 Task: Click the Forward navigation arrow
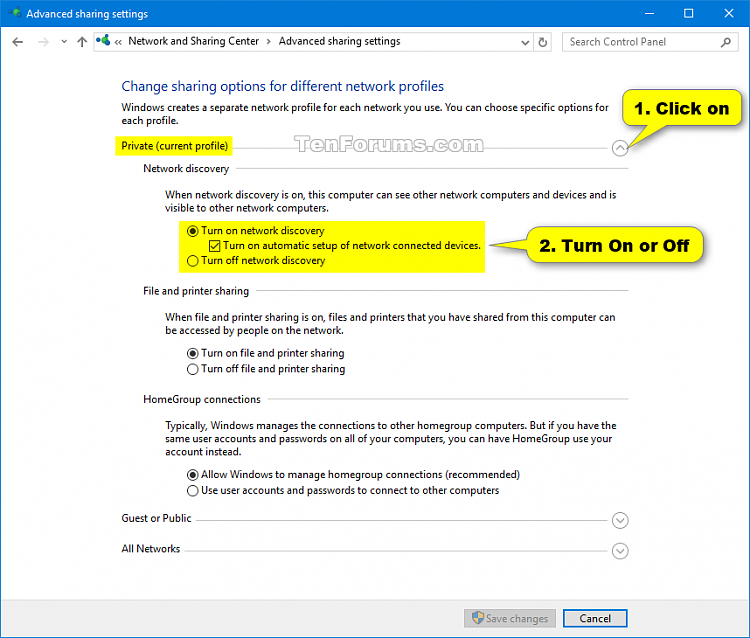point(44,42)
